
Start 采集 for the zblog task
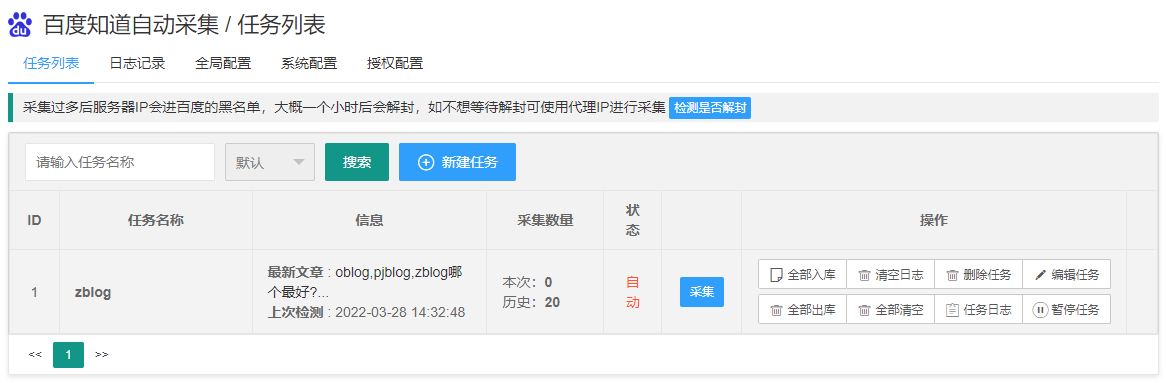(x=702, y=292)
